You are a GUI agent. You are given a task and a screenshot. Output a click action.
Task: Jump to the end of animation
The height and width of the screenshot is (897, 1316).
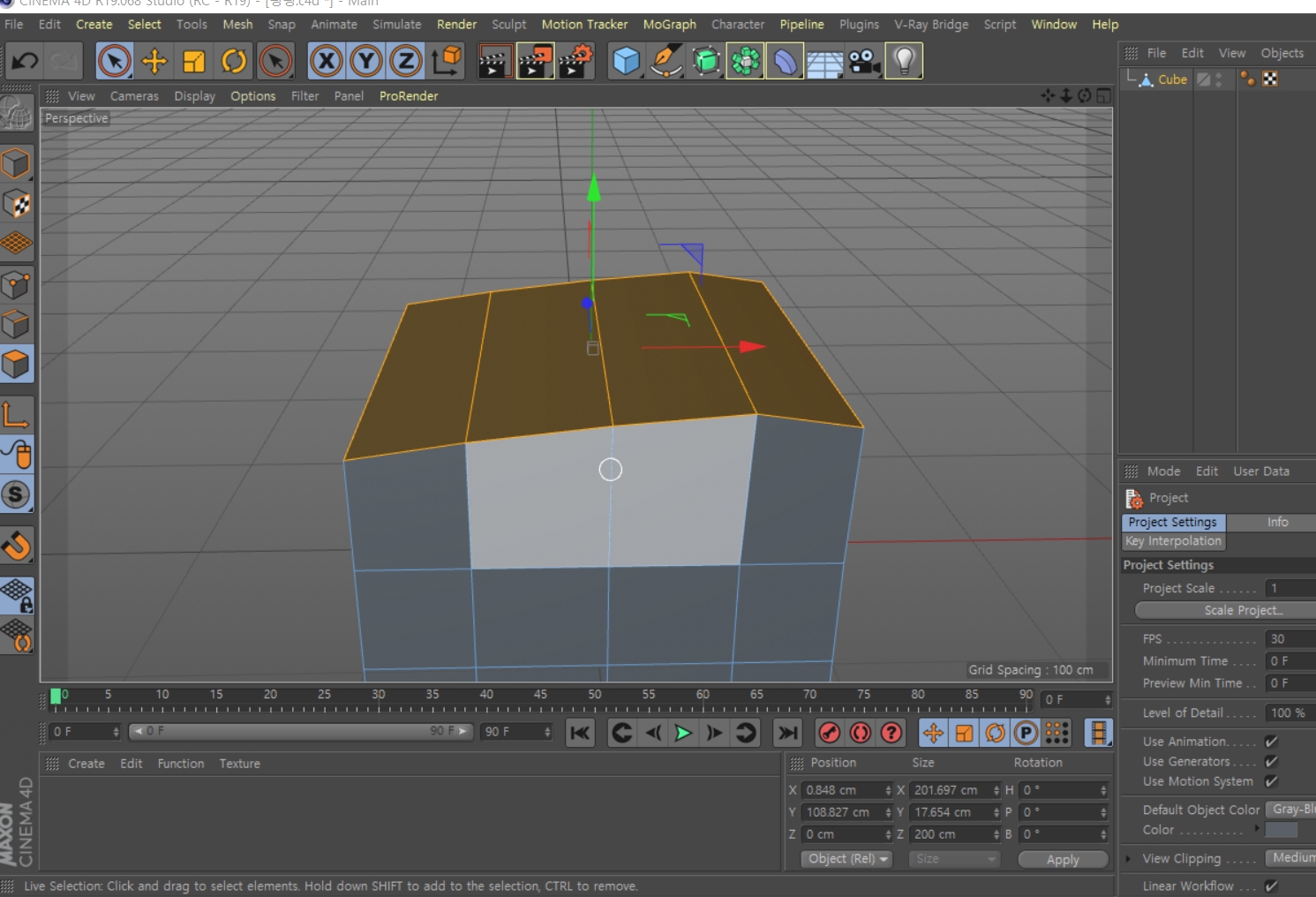pos(787,733)
